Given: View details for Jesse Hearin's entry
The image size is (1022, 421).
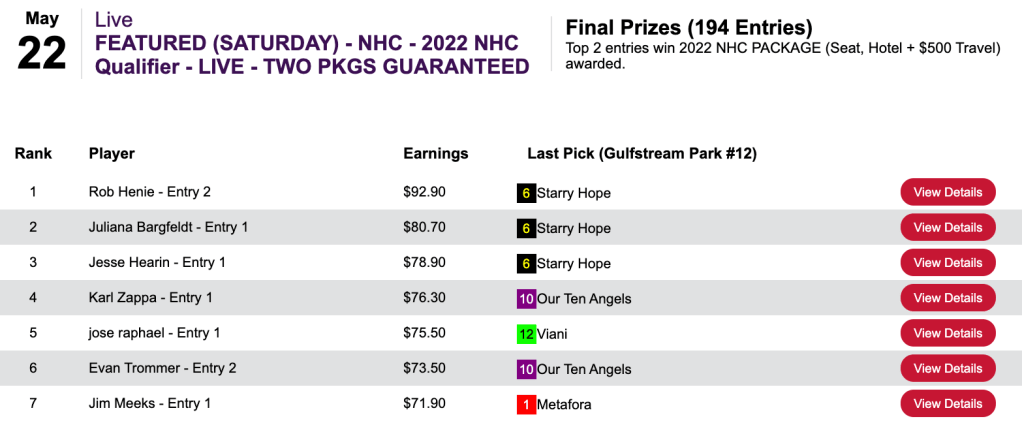Looking at the screenshot, I should (x=947, y=263).
